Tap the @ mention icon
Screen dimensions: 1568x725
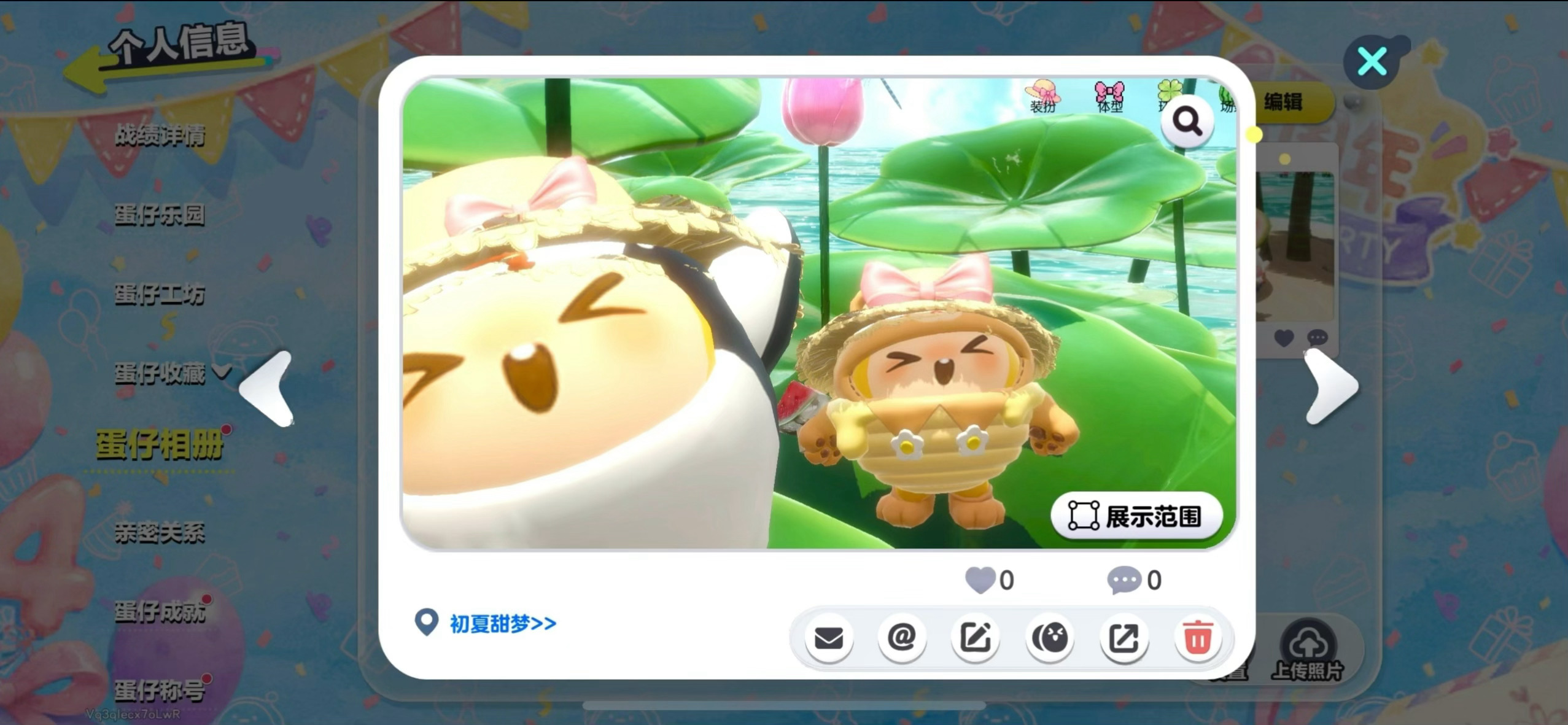[x=902, y=638]
